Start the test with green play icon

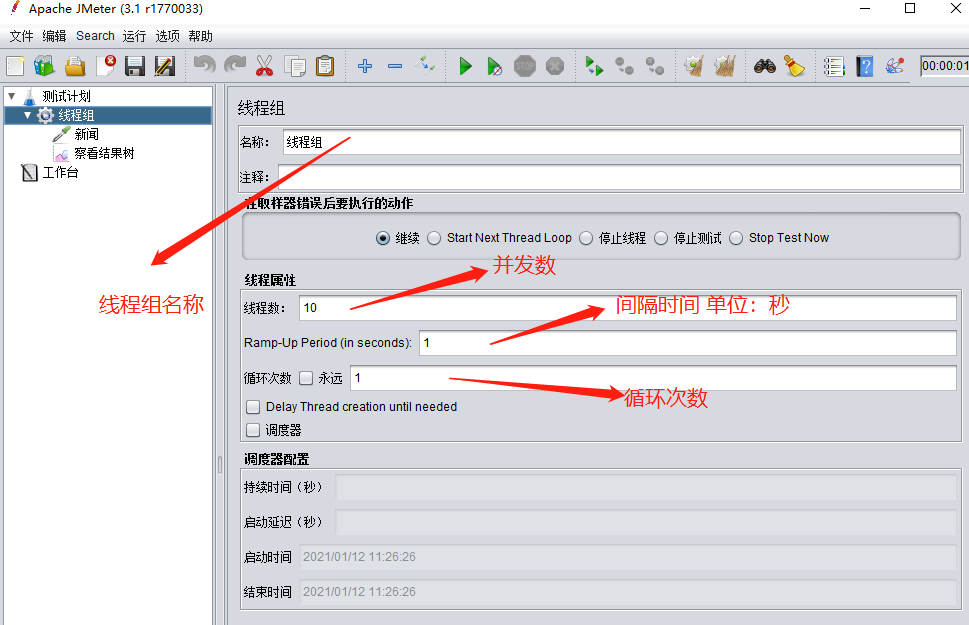pyautogui.click(x=465, y=66)
